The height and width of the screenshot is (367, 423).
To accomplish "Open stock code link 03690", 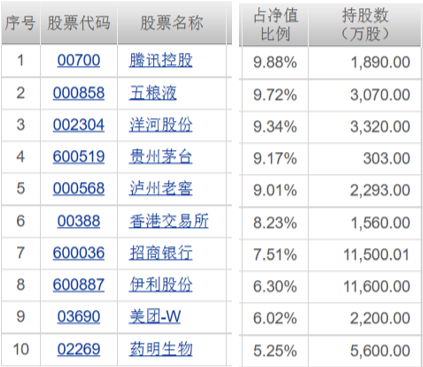I will [x=79, y=317].
